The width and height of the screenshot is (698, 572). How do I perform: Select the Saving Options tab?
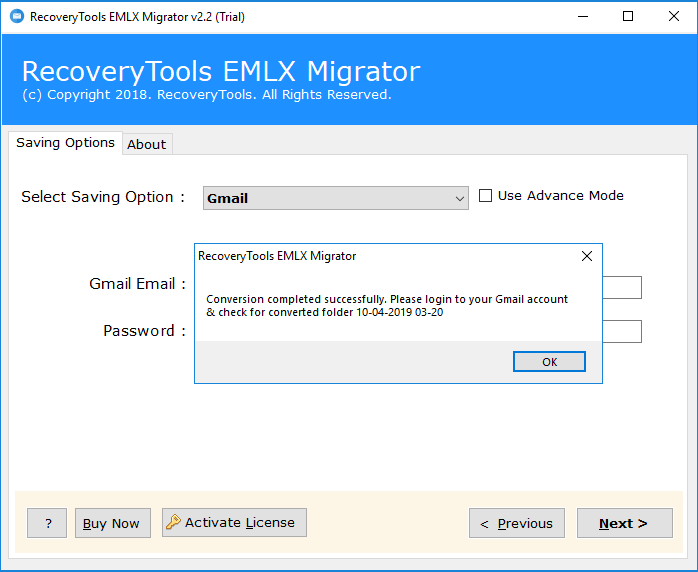tap(65, 143)
